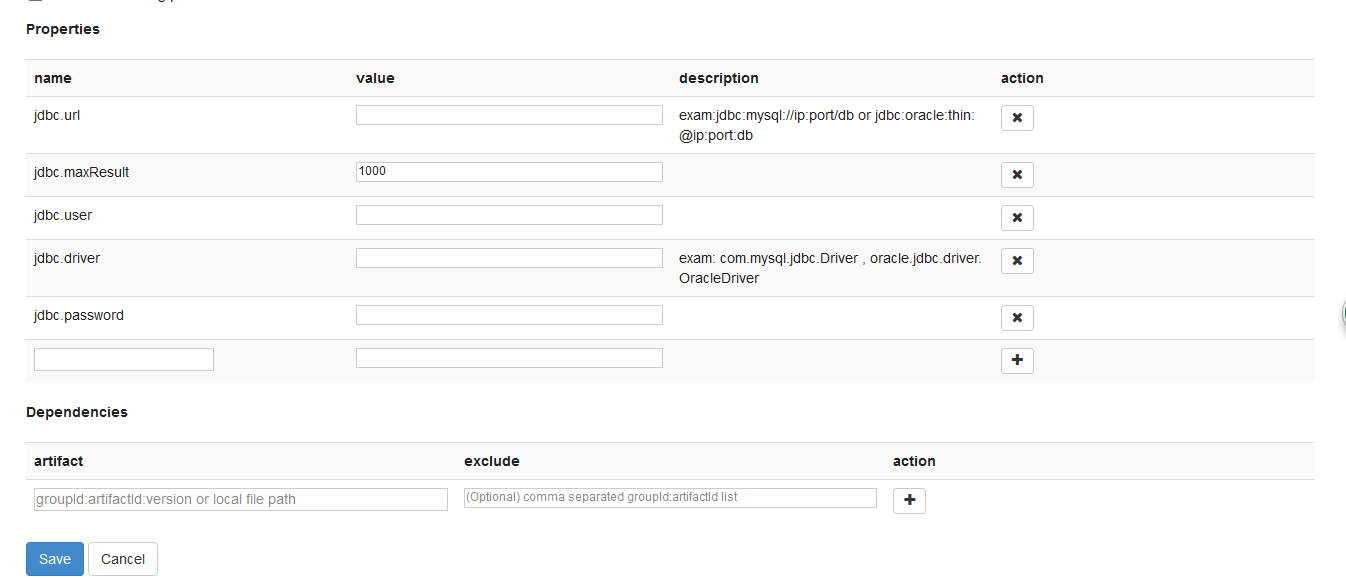The image size is (1346, 578).
Task: Delete the jdbc.maxResult property row
Action: pos(1017,175)
